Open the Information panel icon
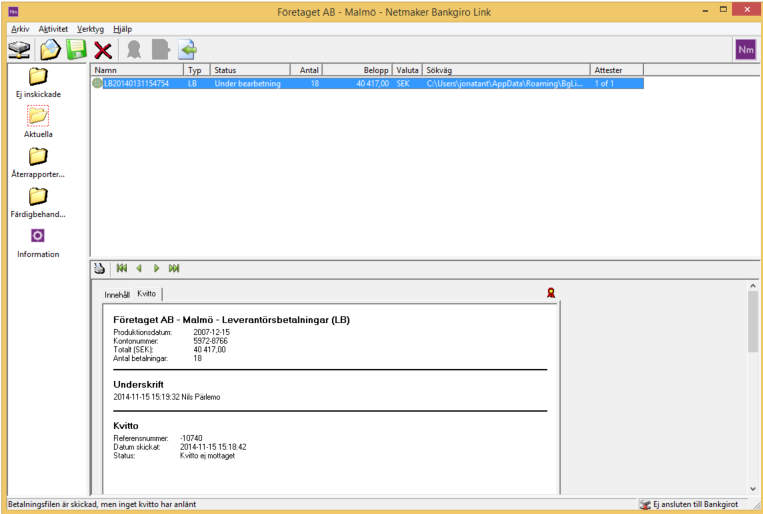763x514 pixels. (x=38, y=243)
